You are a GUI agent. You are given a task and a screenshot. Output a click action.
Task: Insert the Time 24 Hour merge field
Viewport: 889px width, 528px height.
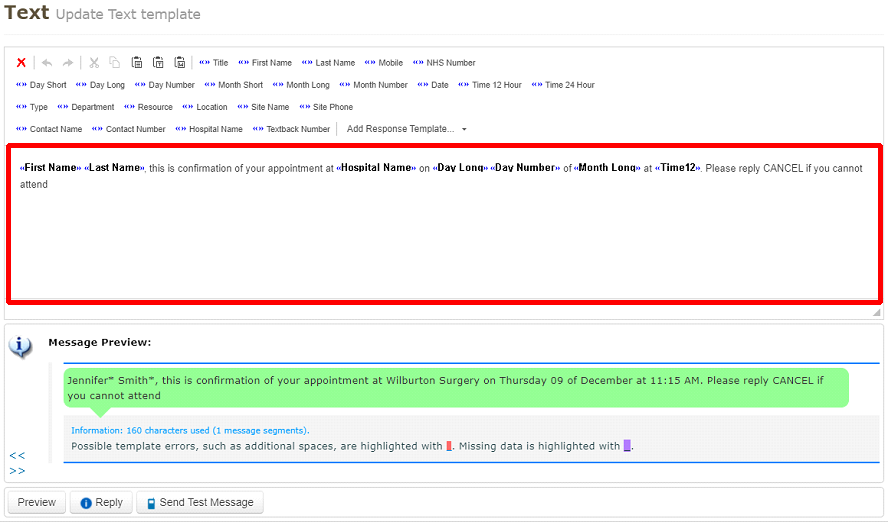tap(563, 85)
